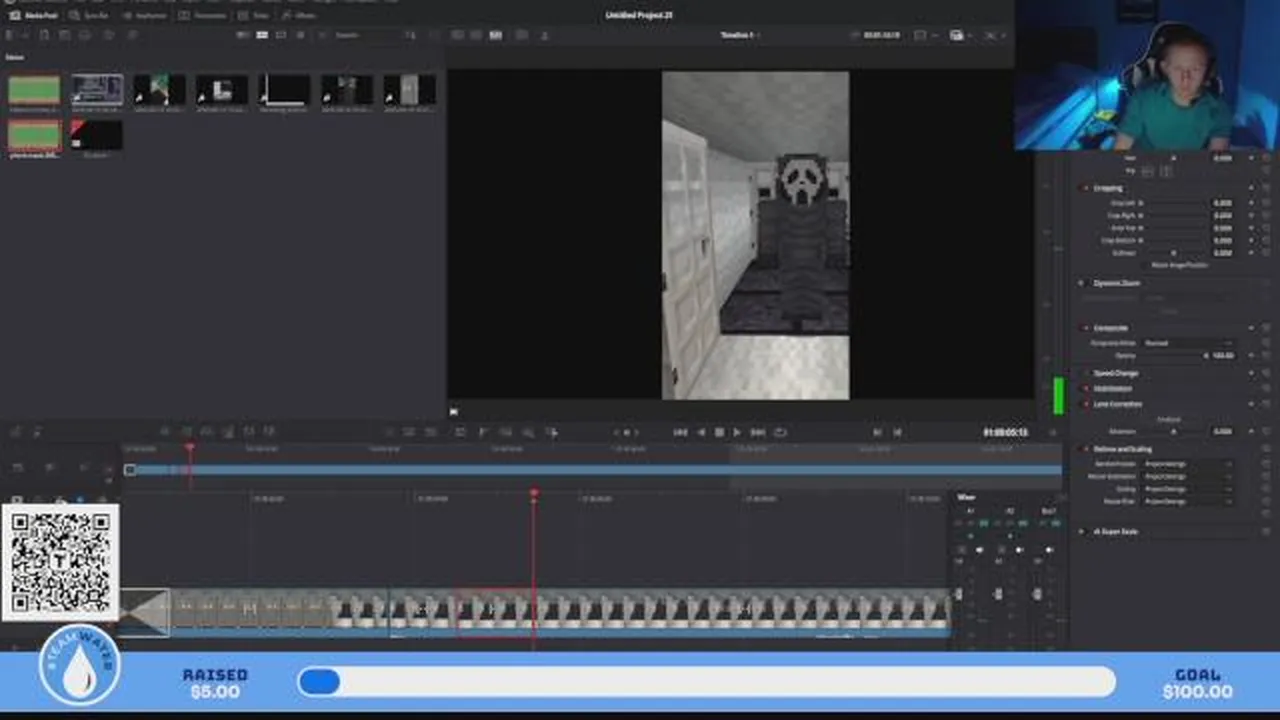Add keyframe for Crop Right
Image resolution: width=1280 pixels, height=720 pixels.
click(x=1251, y=215)
